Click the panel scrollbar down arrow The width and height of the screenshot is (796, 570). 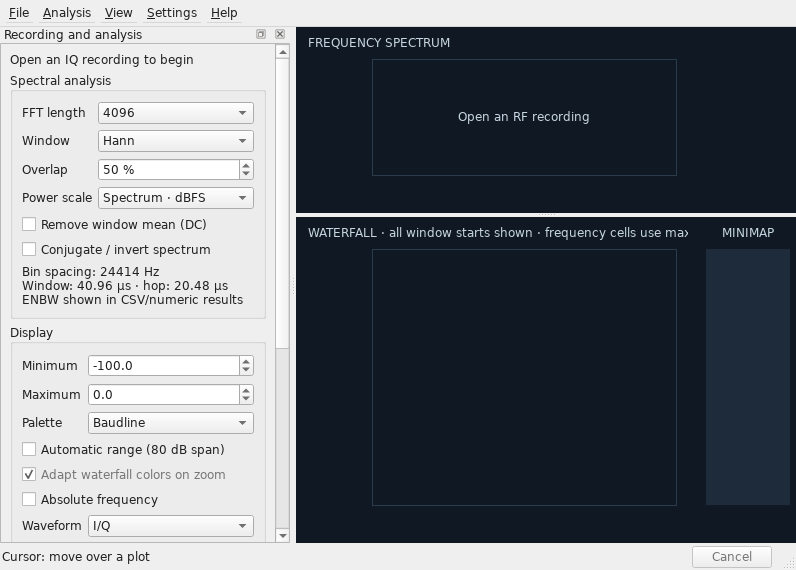(x=283, y=535)
